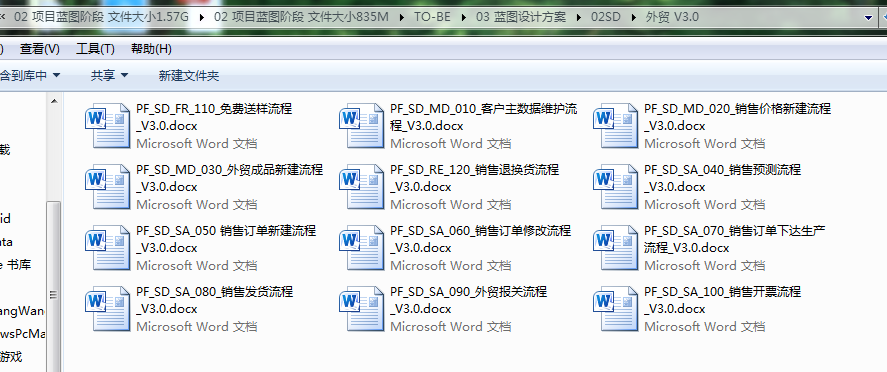Click file name PF_SD_RE_120_销售退换货流程
Viewport: 887px width, 372px height.
(475, 178)
